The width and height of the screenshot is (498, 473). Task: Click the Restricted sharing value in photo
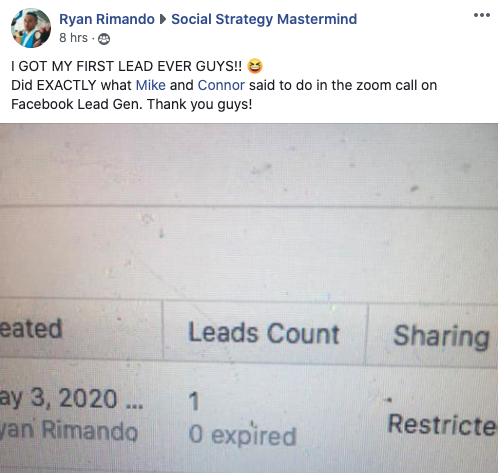(x=443, y=424)
